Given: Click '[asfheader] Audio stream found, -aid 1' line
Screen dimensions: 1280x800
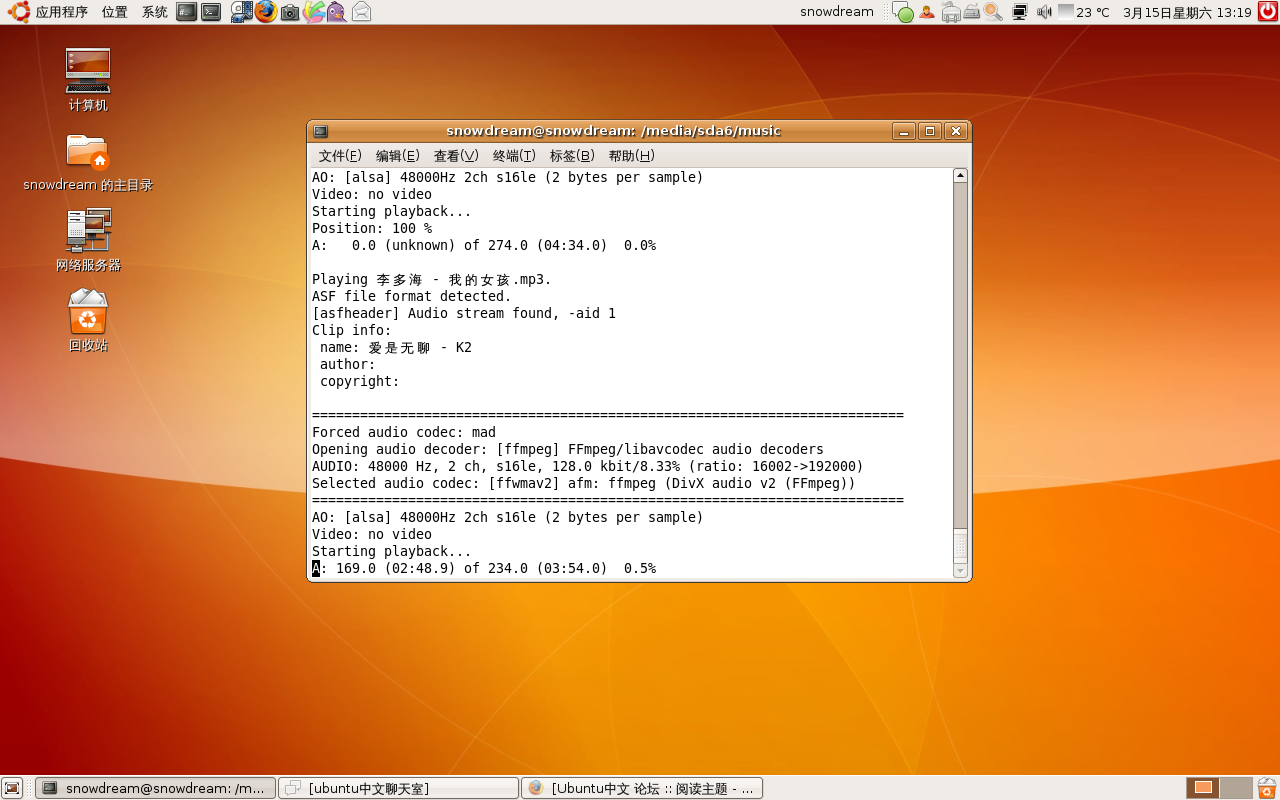Looking at the screenshot, I should (464, 313).
